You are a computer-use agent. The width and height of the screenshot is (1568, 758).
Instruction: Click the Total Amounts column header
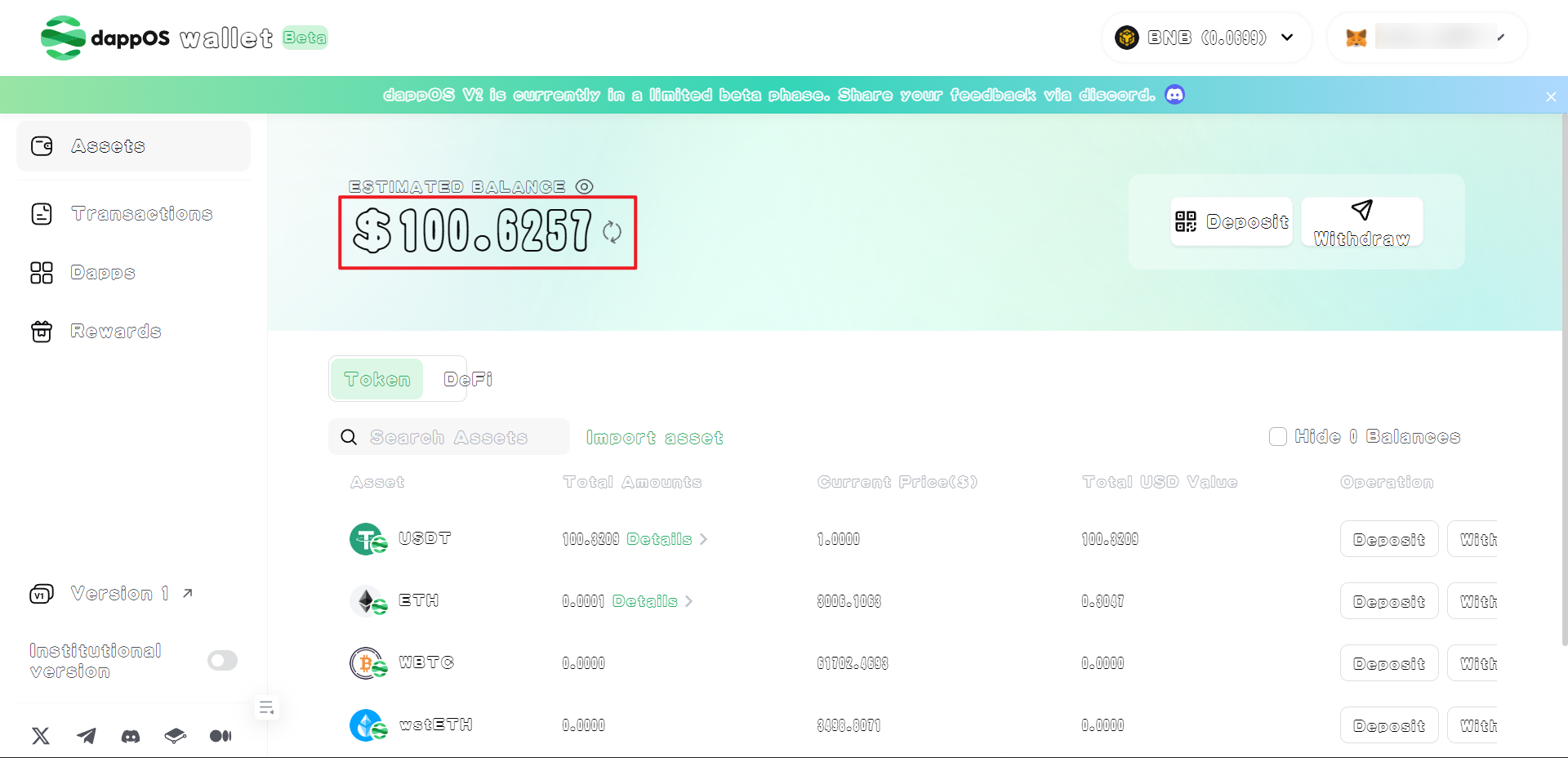point(632,482)
